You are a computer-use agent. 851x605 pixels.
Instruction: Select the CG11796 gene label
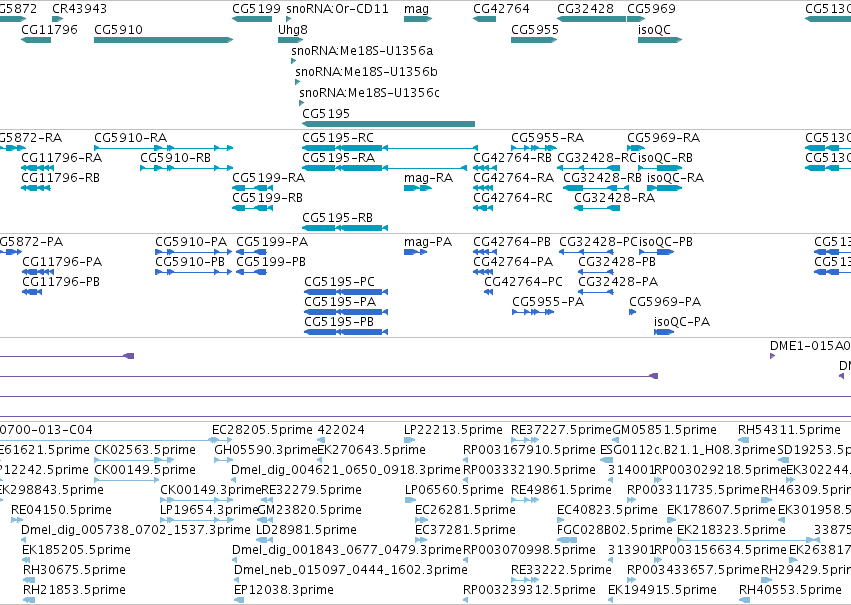click(49, 30)
